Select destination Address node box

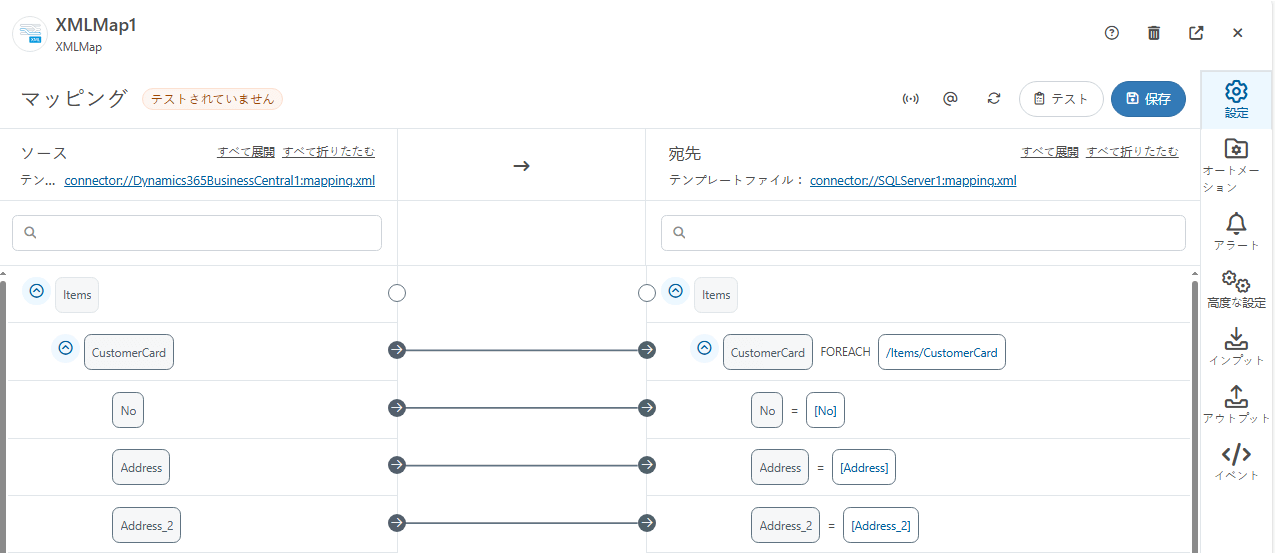[780, 467]
